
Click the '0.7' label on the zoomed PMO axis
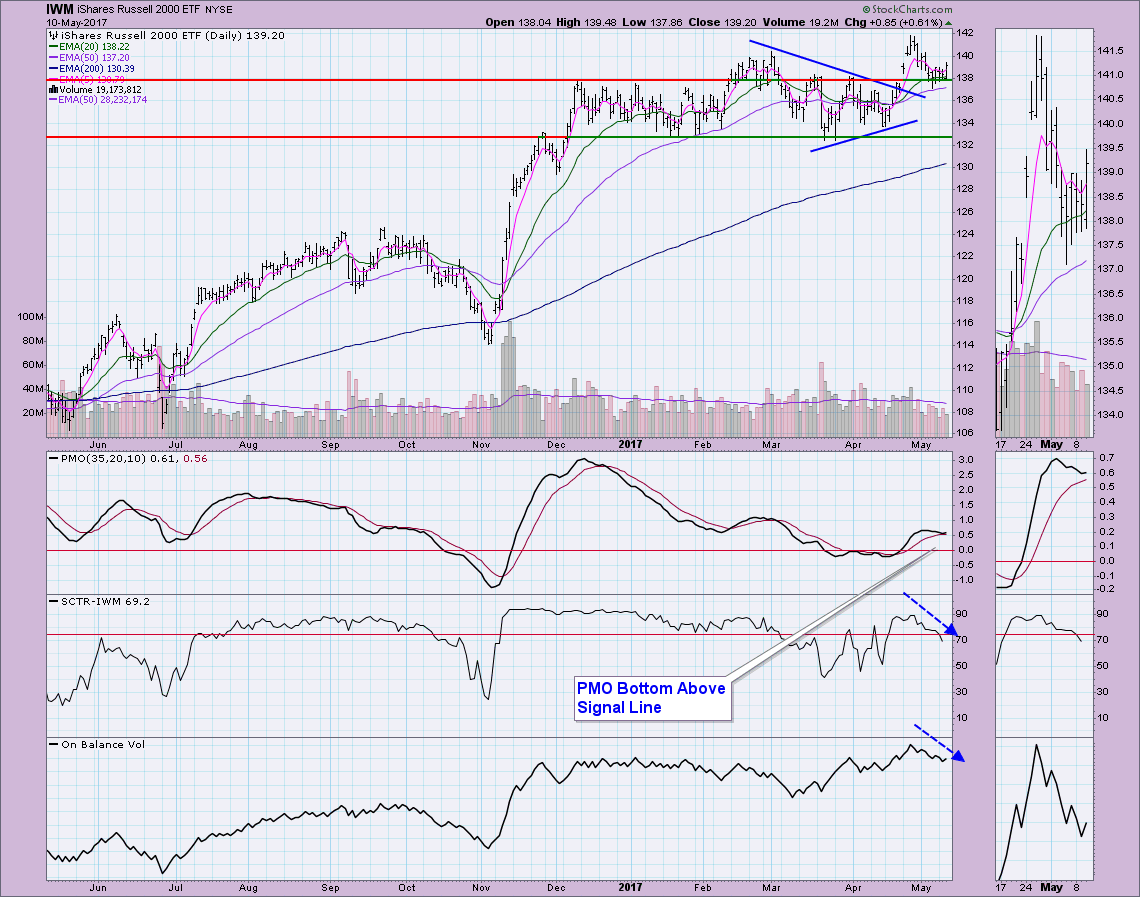1107,458
